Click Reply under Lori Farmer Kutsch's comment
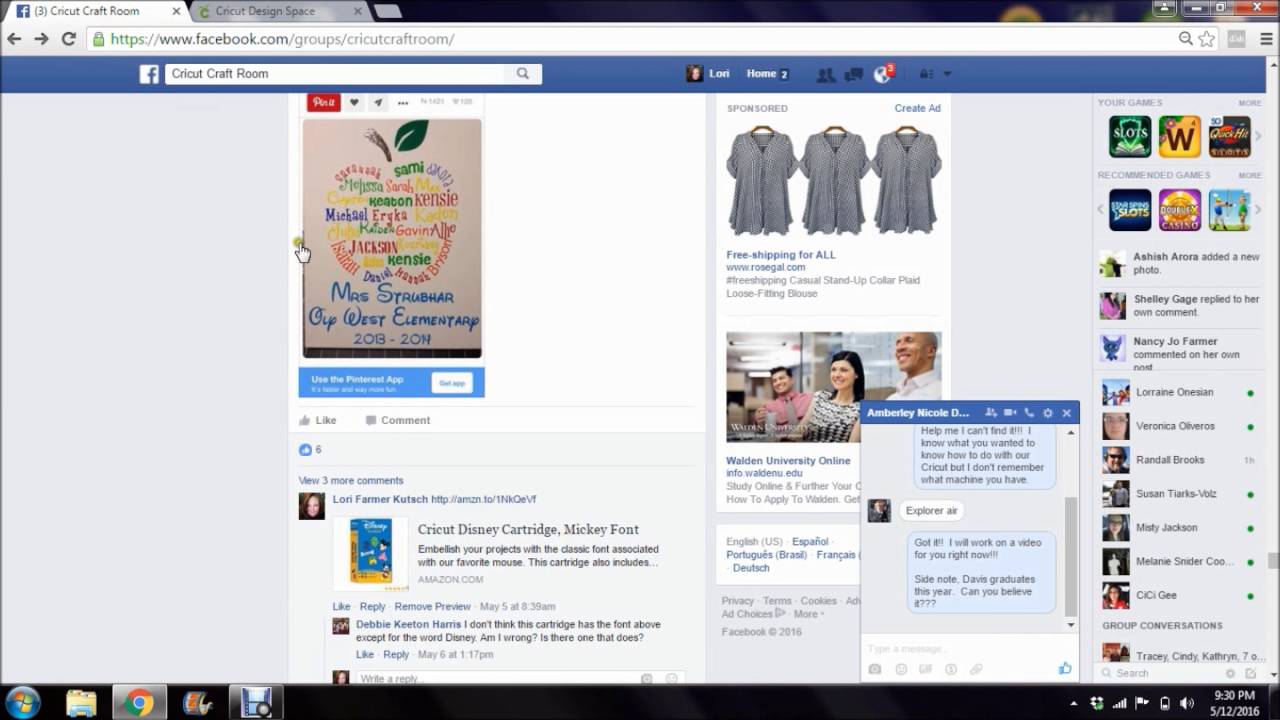 [372, 607]
